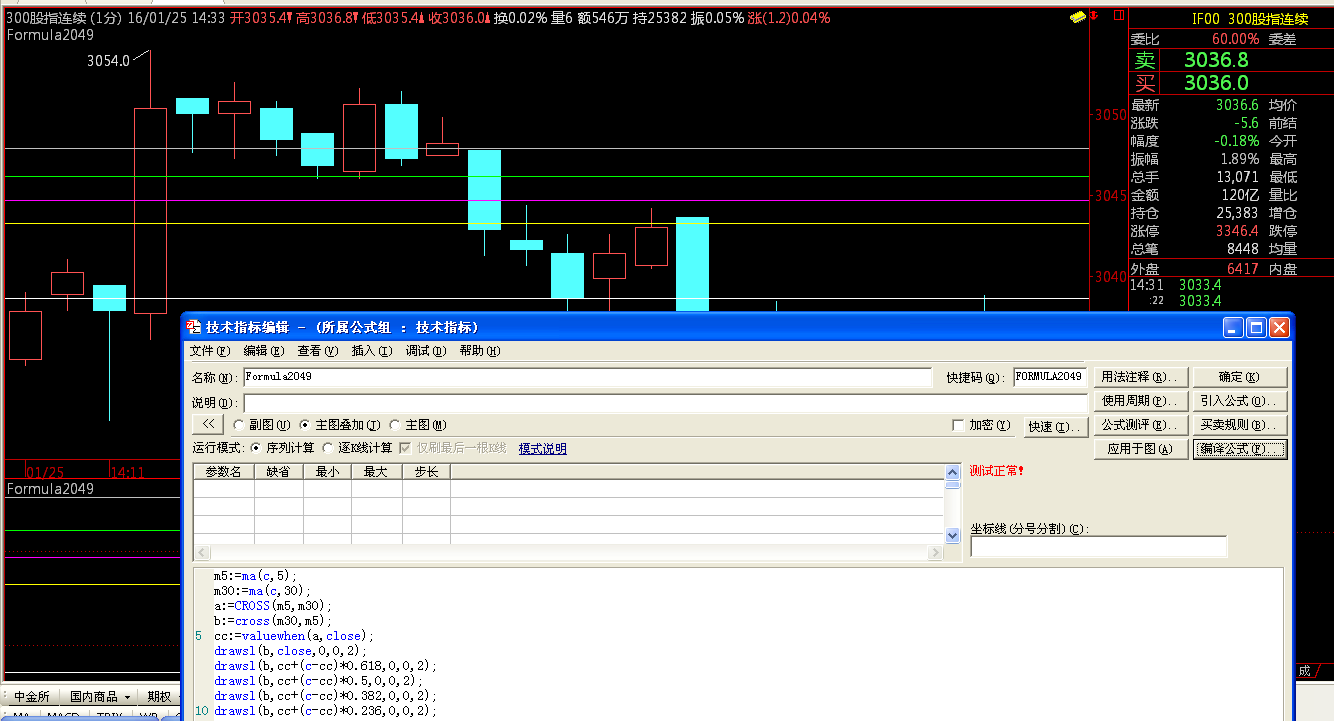Select 逐K线计算 run mode
Screen dimensions: 1334x721
pyautogui.click(x=328, y=448)
